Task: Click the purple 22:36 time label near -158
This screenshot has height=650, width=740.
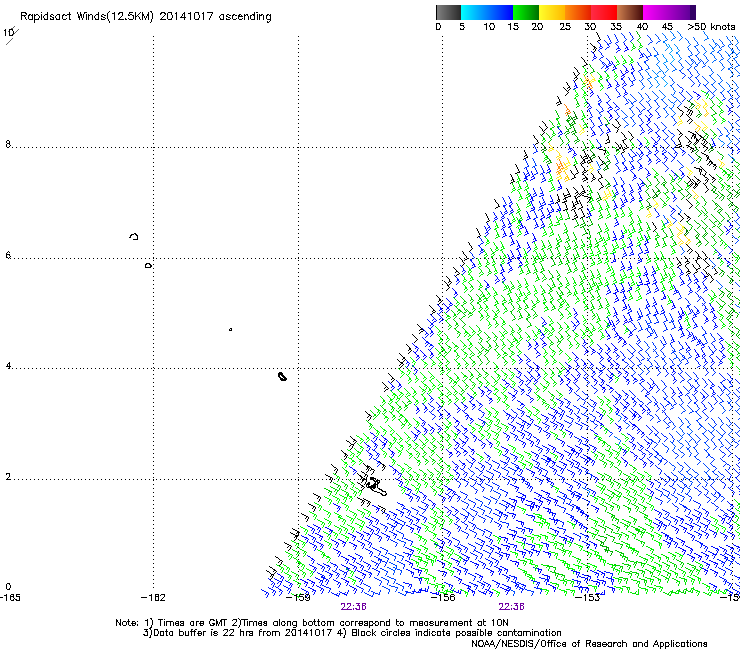Action: coord(353,607)
